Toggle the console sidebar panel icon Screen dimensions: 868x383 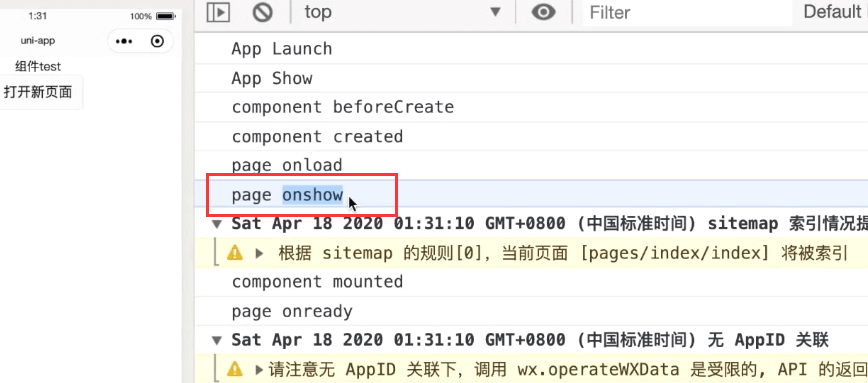(x=218, y=12)
